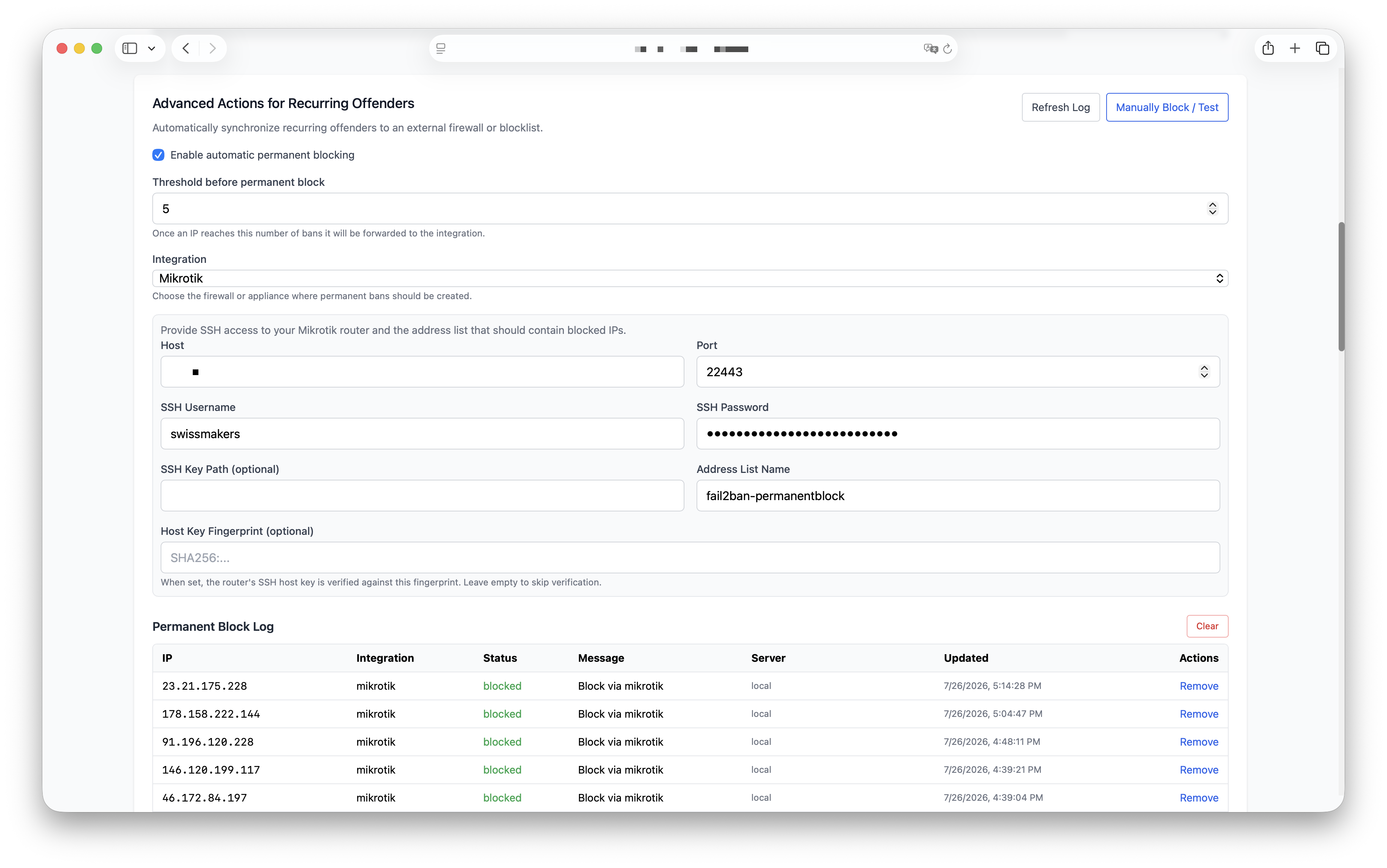Click the Host Key Fingerprint field
The height and width of the screenshot is (868, 1387).
690,558
